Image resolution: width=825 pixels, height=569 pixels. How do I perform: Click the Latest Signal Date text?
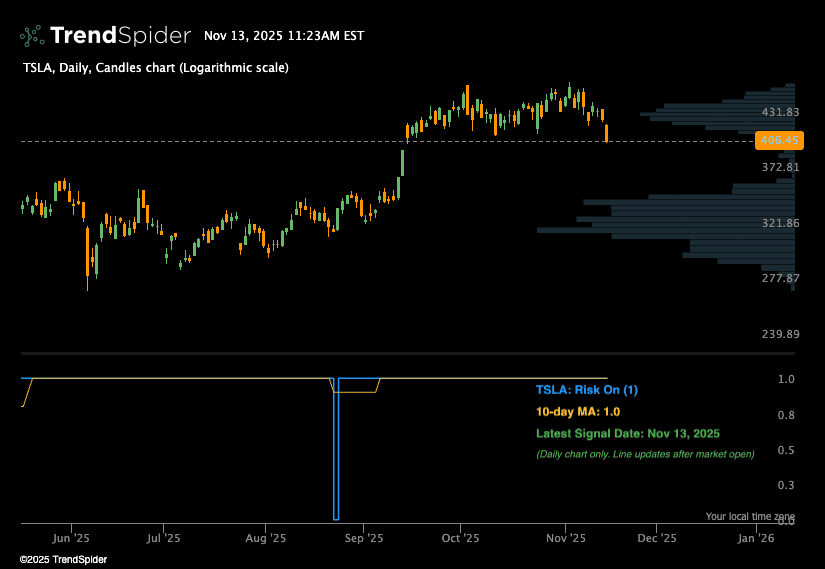627,433
